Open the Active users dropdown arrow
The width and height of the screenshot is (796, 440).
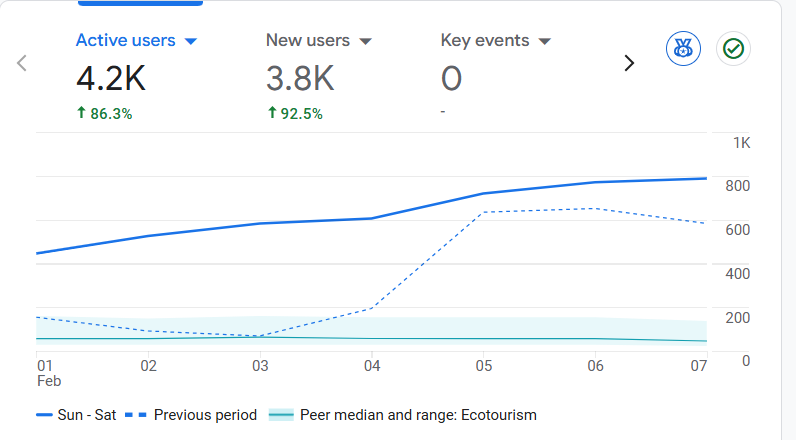click(x=191, y=41)
